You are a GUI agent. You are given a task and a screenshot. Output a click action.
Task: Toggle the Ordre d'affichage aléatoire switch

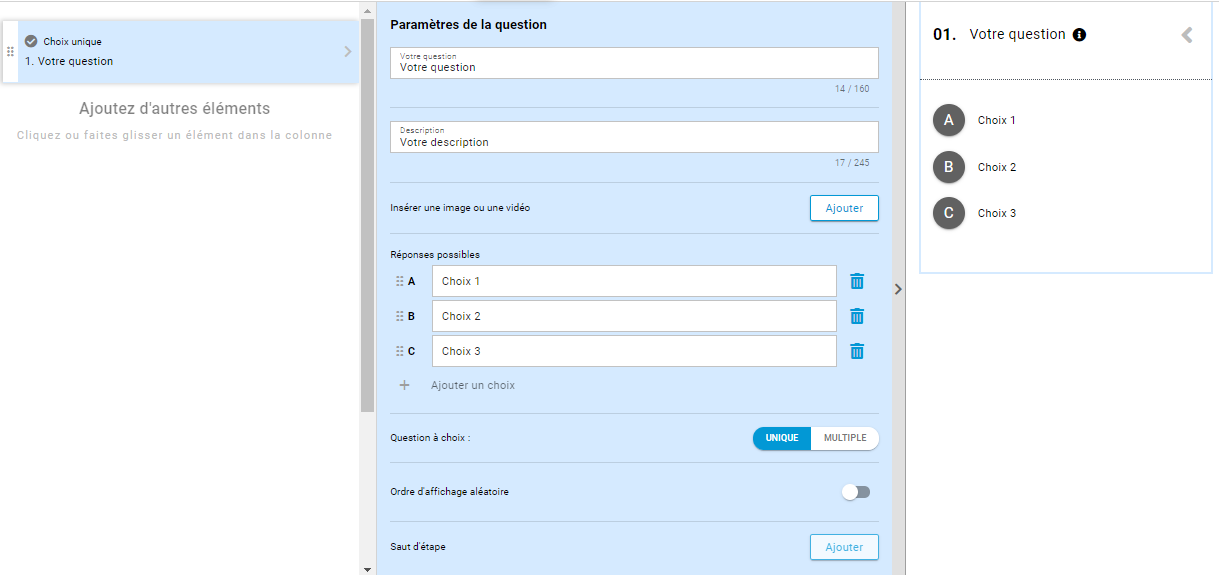(856, 492)
